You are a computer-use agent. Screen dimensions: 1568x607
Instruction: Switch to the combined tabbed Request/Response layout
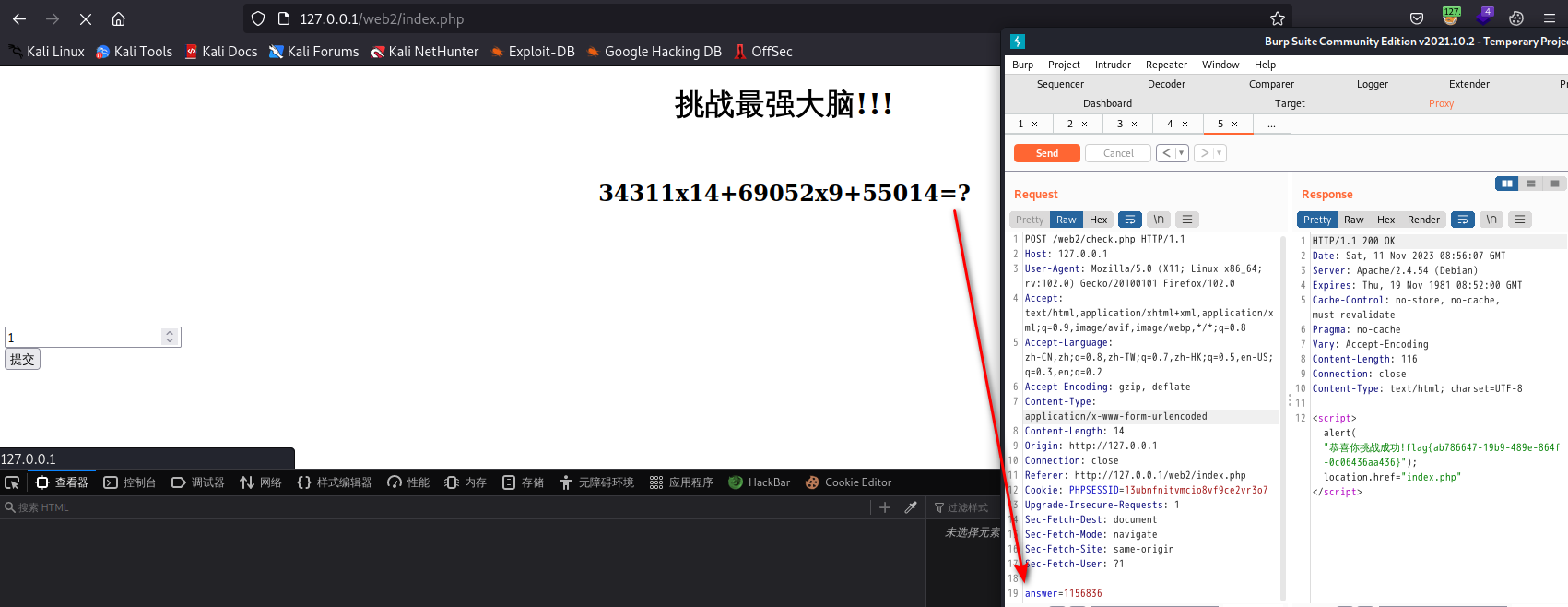(x=1555, y=184)
